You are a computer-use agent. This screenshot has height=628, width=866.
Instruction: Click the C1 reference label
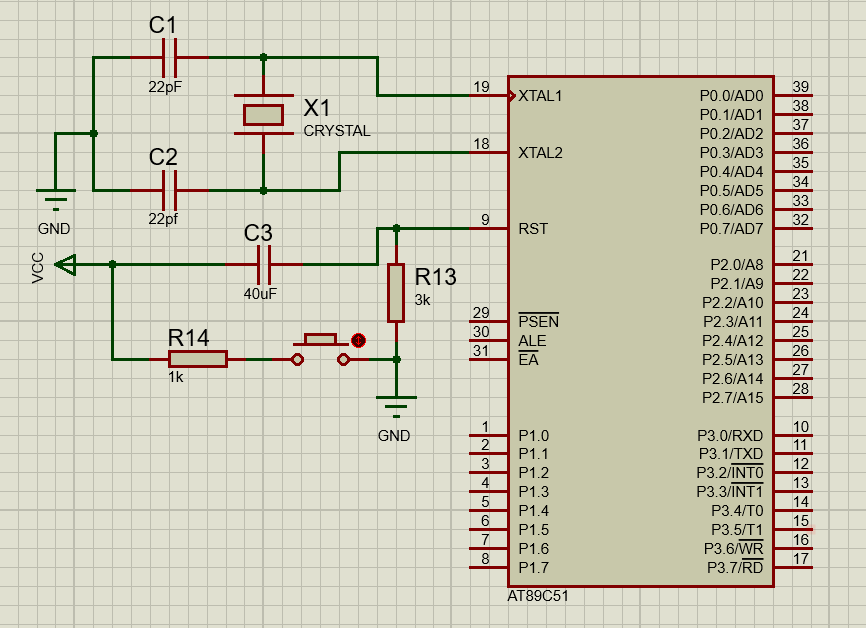tap(163, 25)
